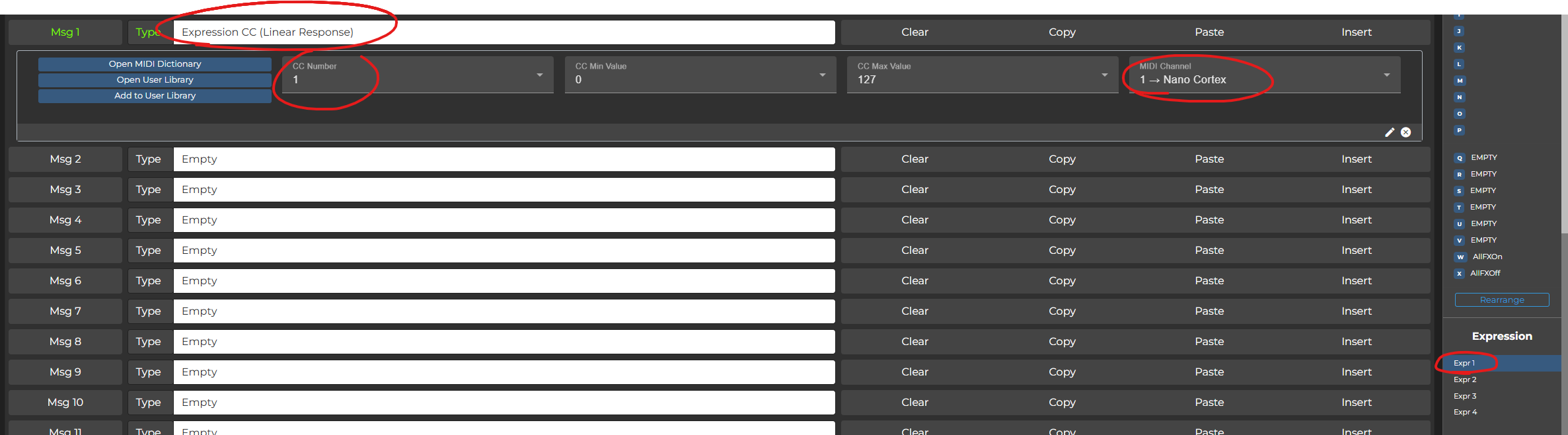Clear Msg 1

tap(915, 32)
